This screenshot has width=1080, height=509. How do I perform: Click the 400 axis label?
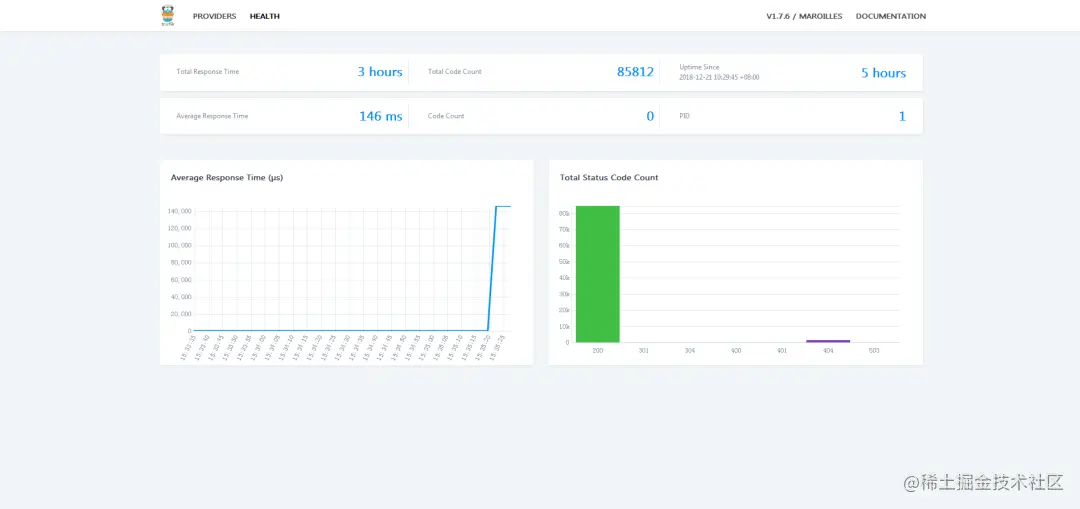click(736, 351)
